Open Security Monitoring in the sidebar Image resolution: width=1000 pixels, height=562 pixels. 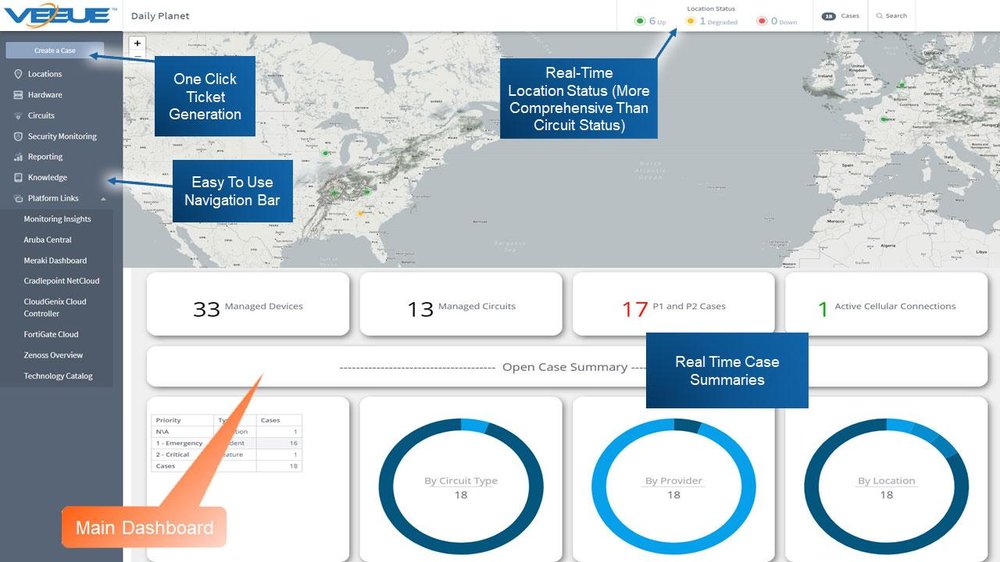(62, 137)
